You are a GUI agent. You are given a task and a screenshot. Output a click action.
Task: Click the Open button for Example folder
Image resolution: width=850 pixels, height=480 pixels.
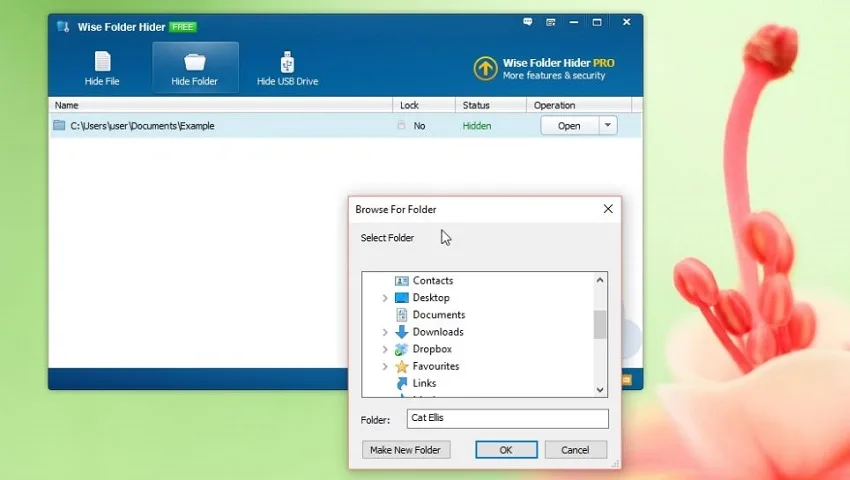pos(570,126)
